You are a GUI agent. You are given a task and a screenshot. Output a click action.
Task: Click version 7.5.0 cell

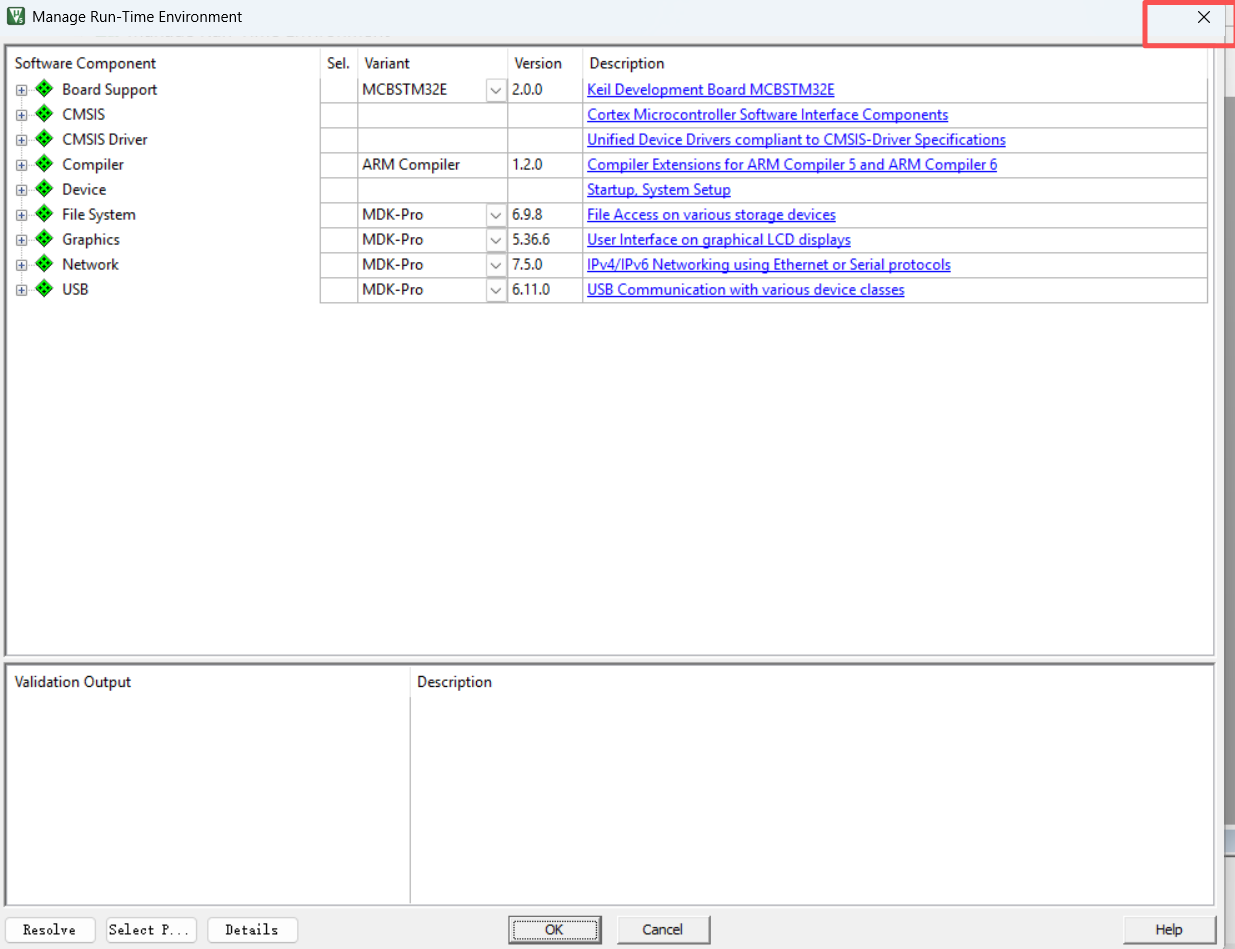545,265
